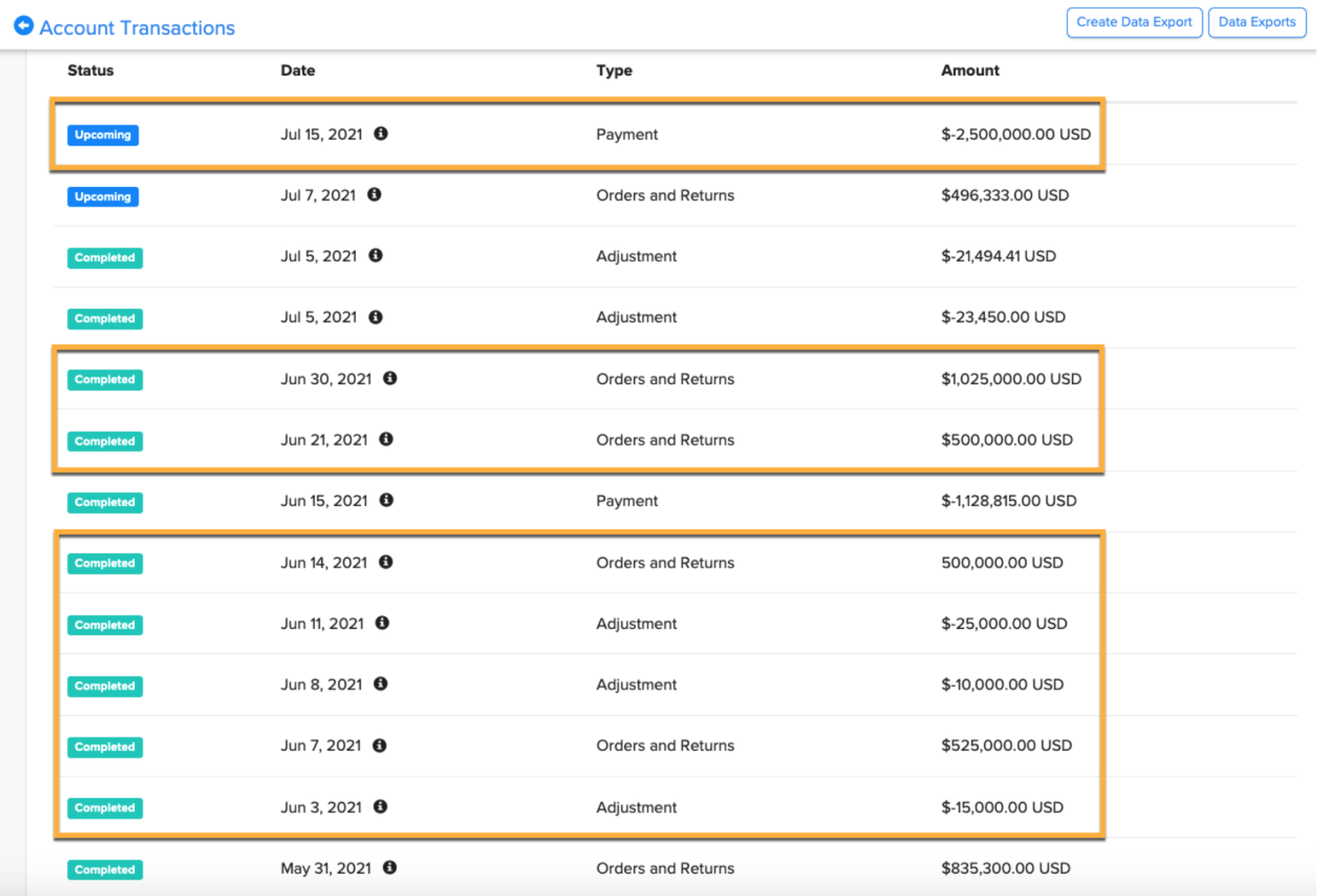This screenshot has width=1317, height=896.
Task: Click Adjustment type in Jun 3 row
Action: (636, 807)
